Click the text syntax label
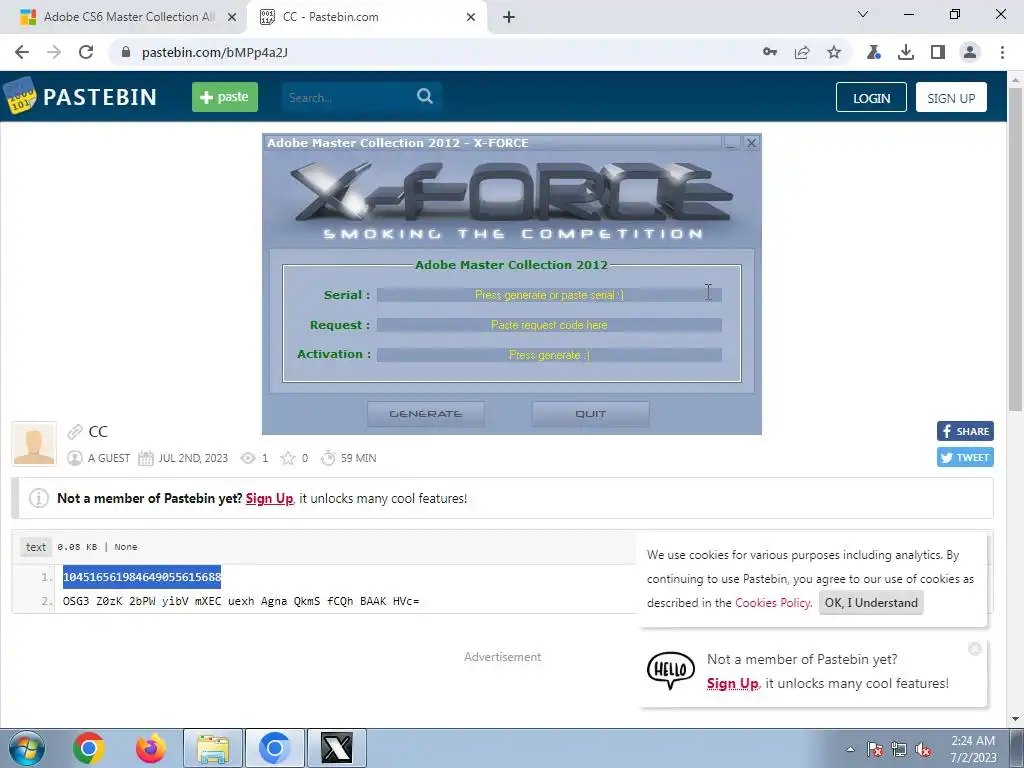 [x=36, y=547]
